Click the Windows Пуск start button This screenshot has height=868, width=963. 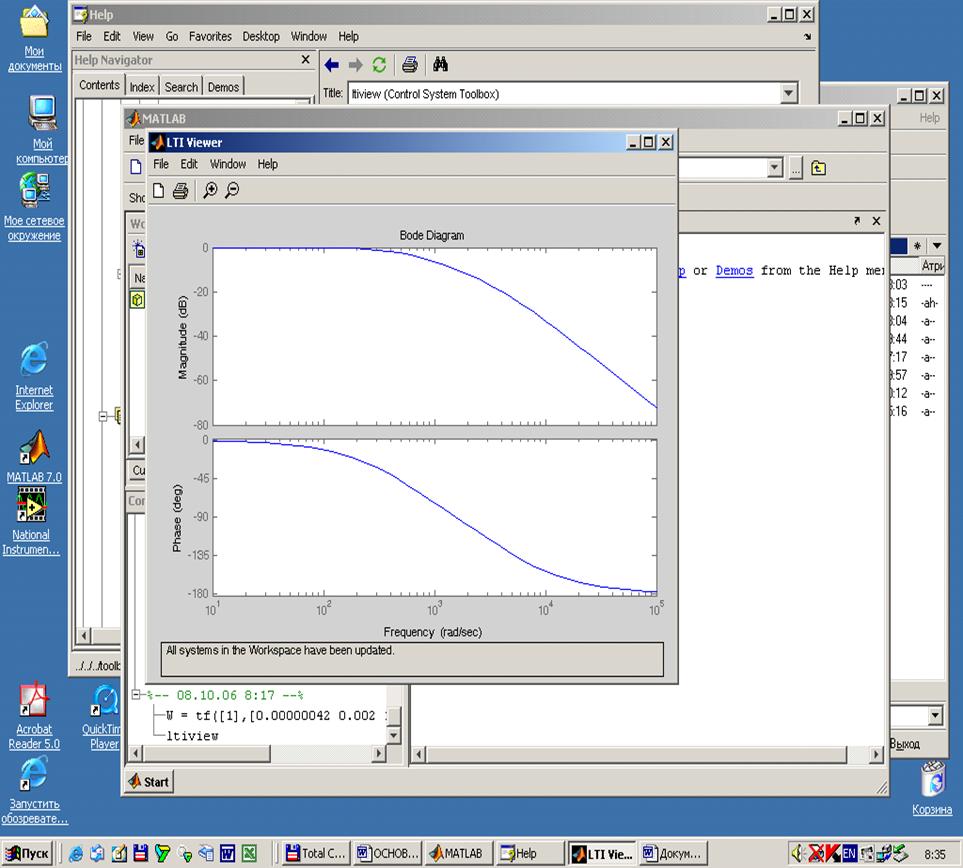[27, 853]
